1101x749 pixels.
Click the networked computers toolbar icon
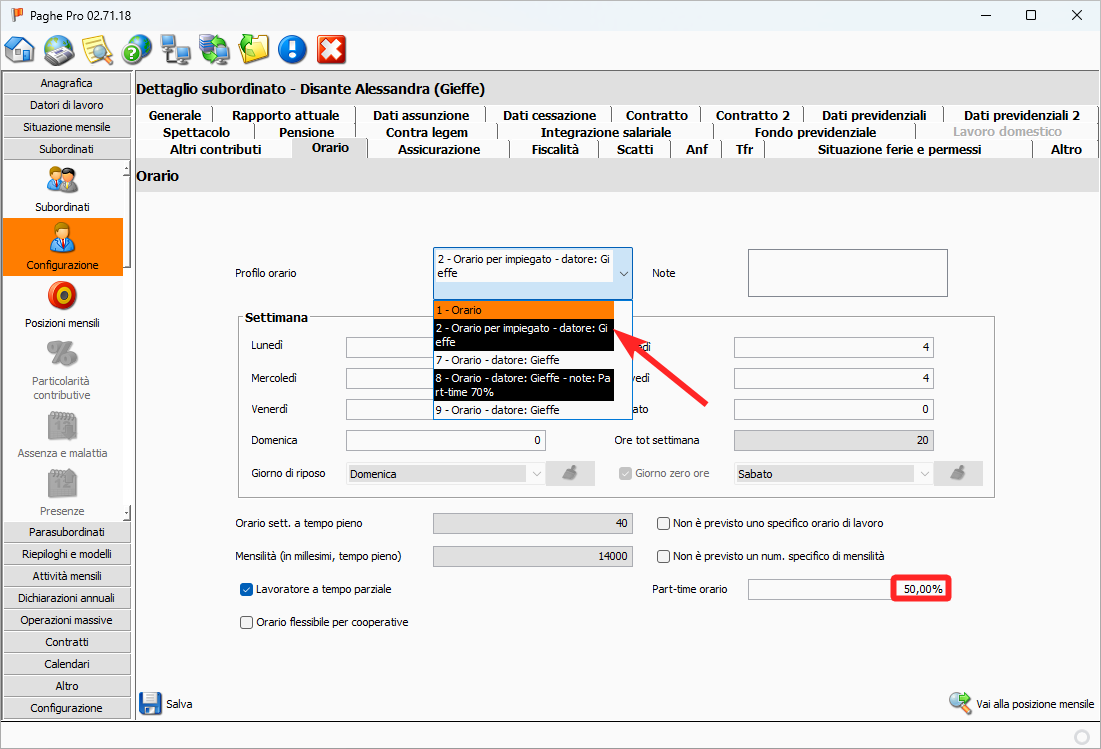click(176, 49)
